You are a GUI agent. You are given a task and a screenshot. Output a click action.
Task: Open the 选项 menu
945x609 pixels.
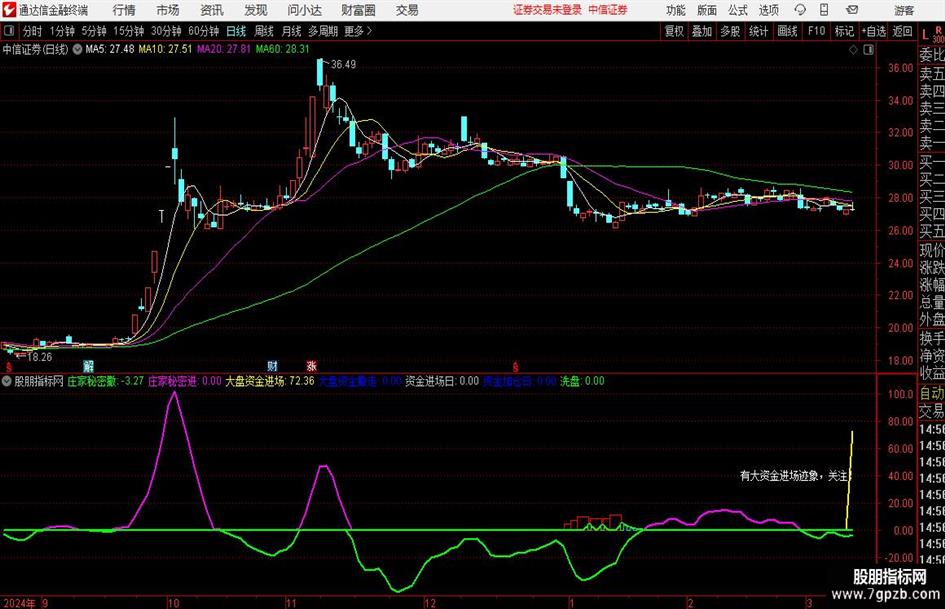point(768,10)
